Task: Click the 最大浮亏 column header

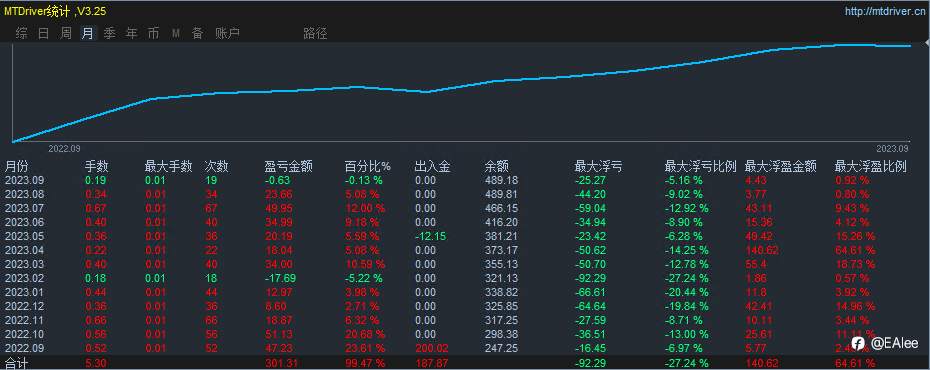Action: [x=598, y=167]
